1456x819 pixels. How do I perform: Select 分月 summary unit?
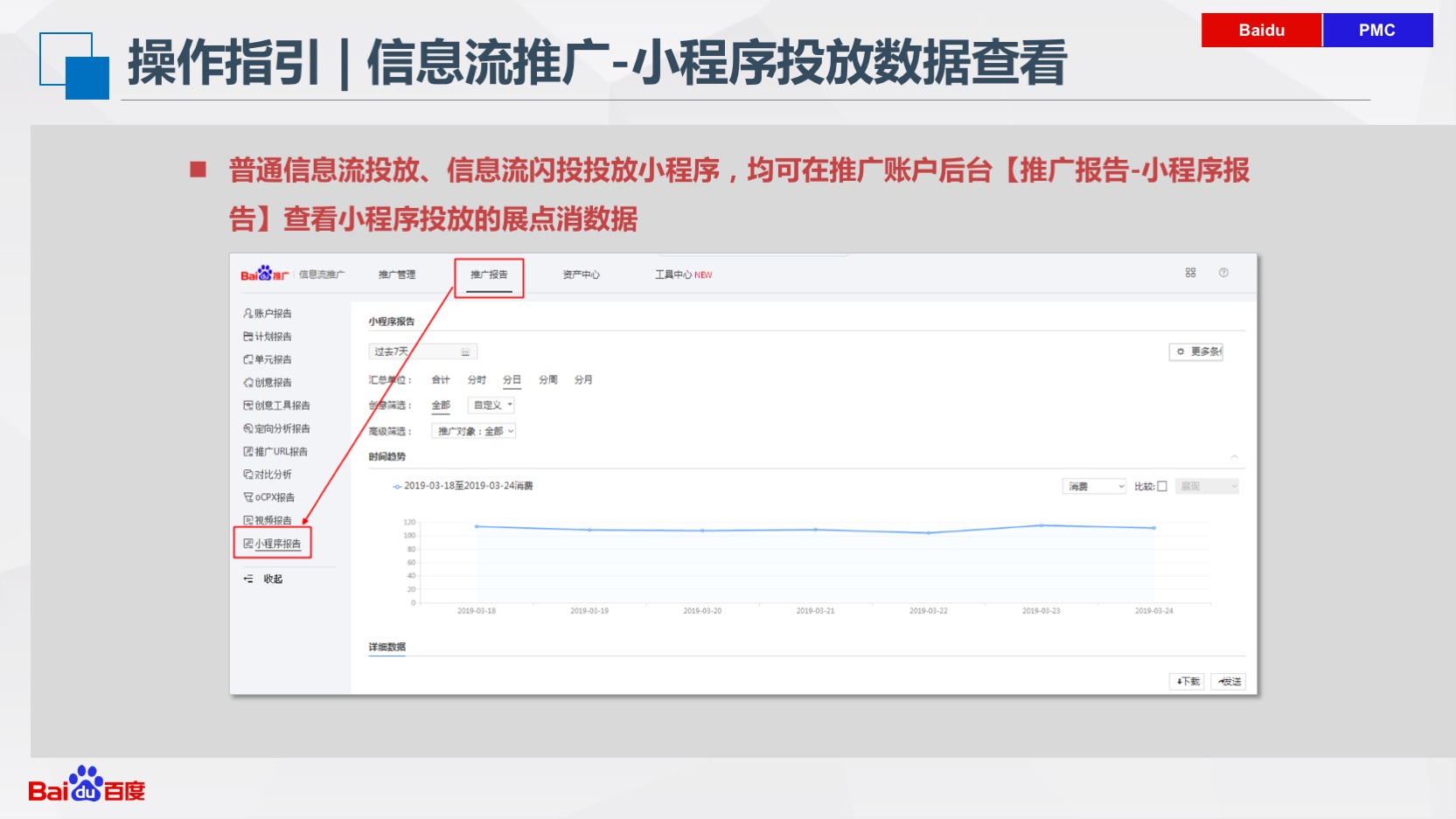(583, 379)
